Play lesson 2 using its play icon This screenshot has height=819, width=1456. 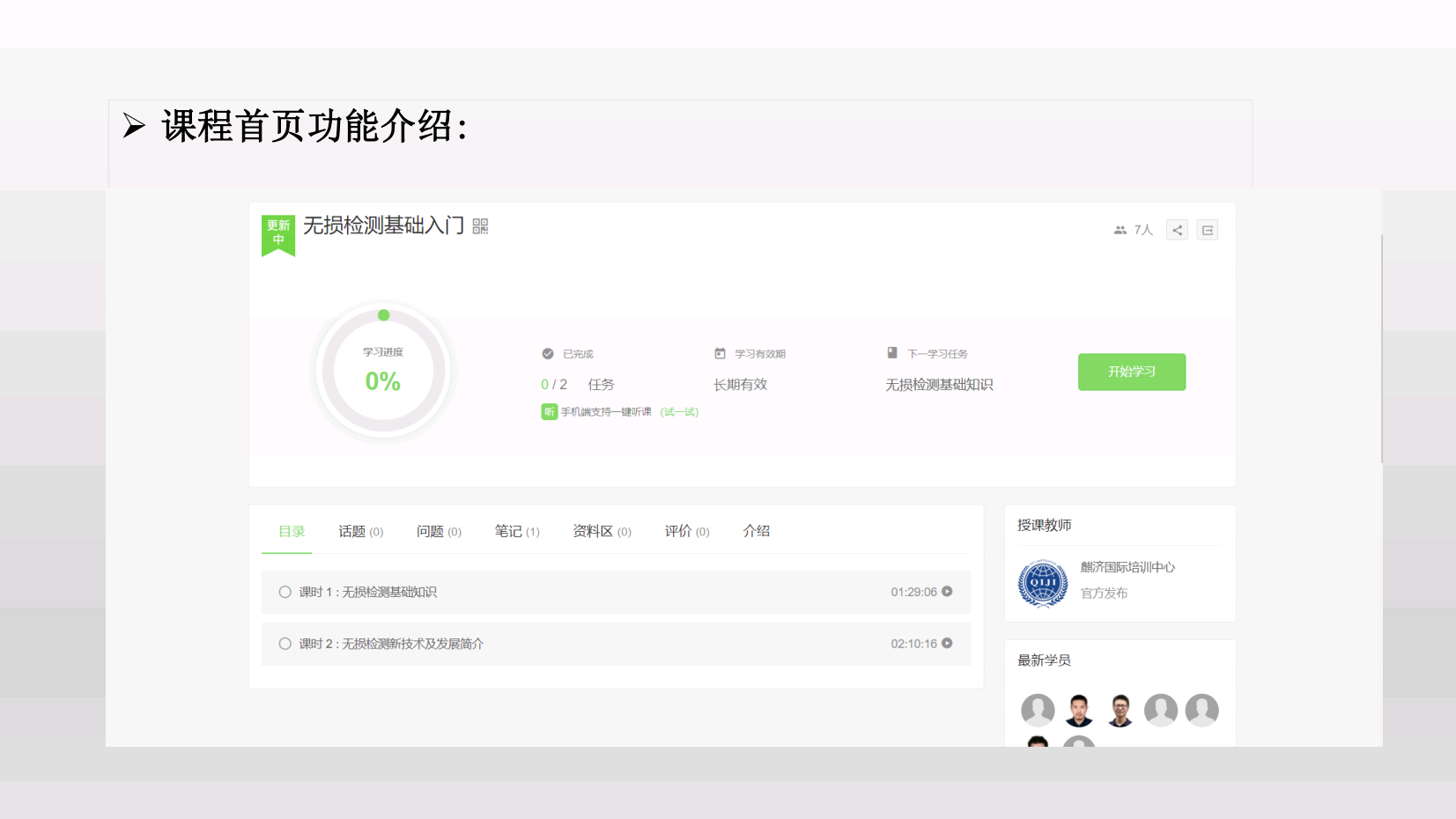pos(947,644)
